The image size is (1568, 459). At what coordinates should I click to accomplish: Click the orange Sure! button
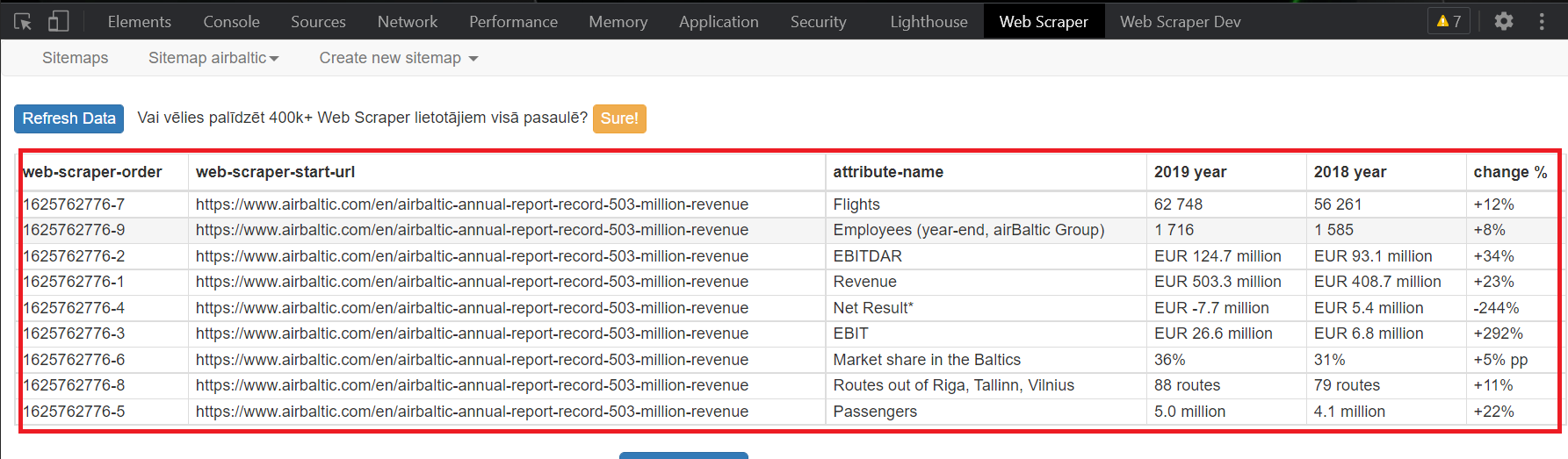(x=619, y=118)
